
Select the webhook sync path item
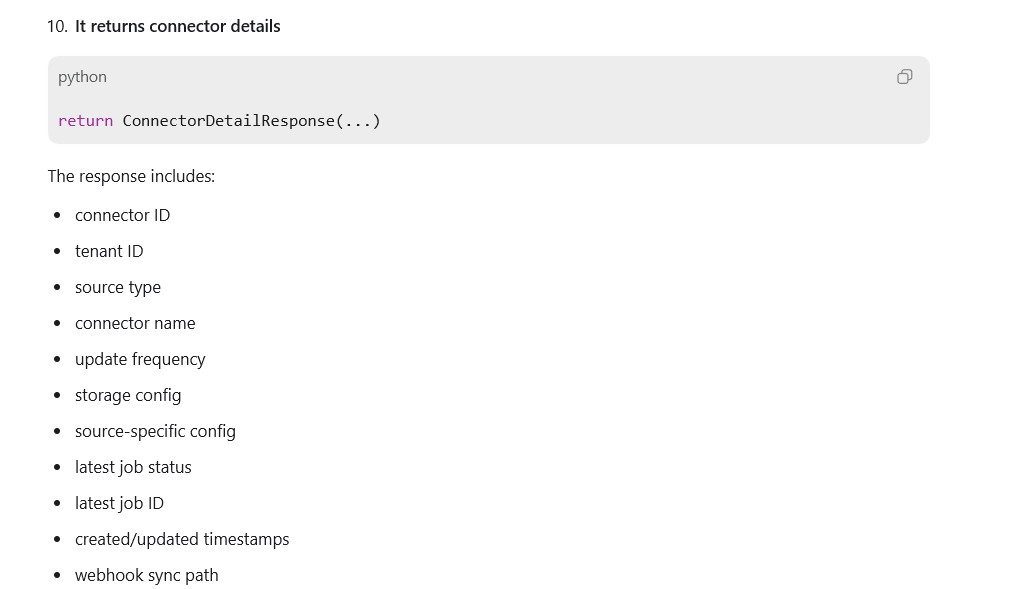[147, 575]
